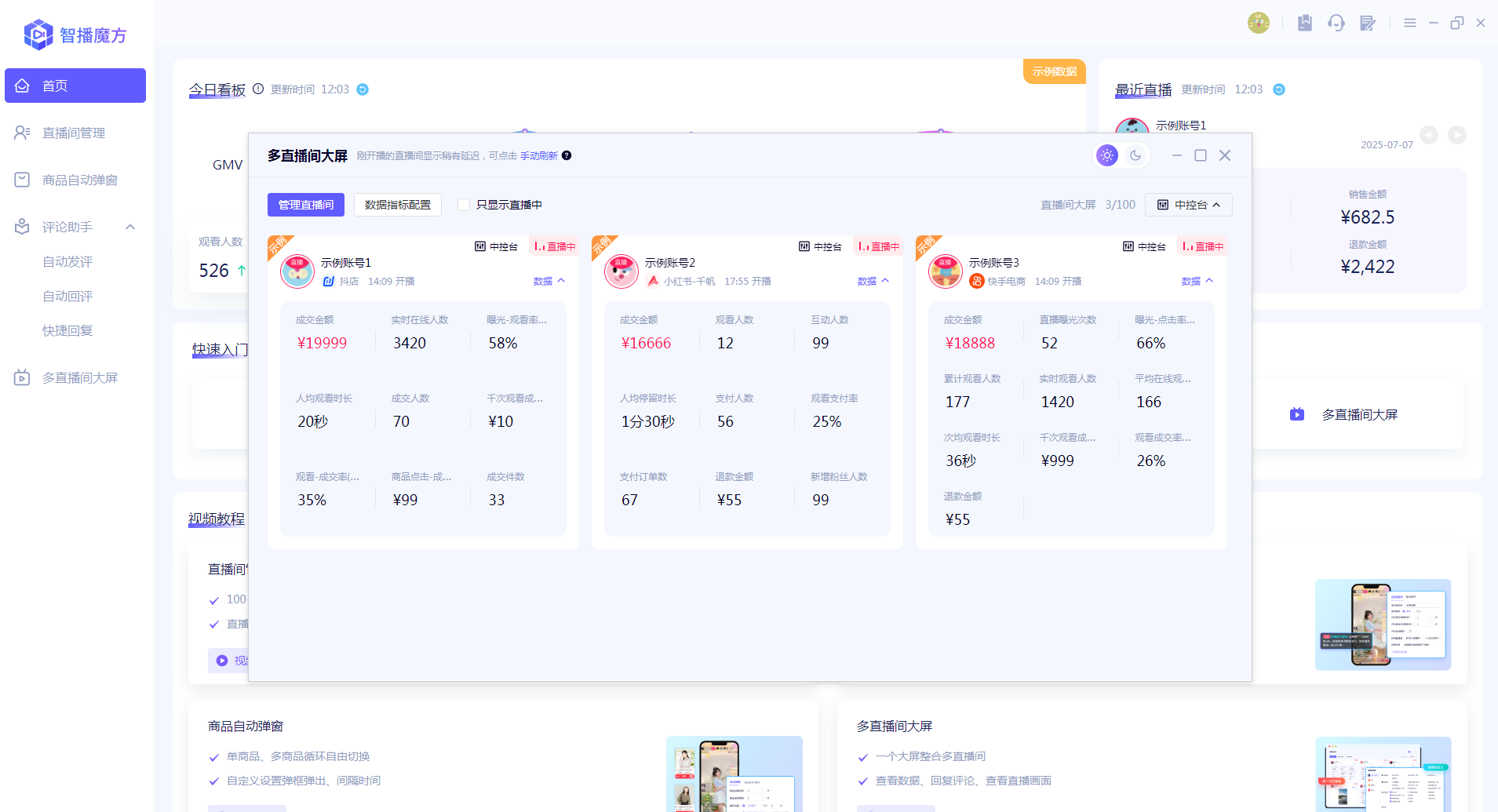Click the 1420 实时观看人数 value
Viewport: 1498px width, 812px height.
[1058, 402]
